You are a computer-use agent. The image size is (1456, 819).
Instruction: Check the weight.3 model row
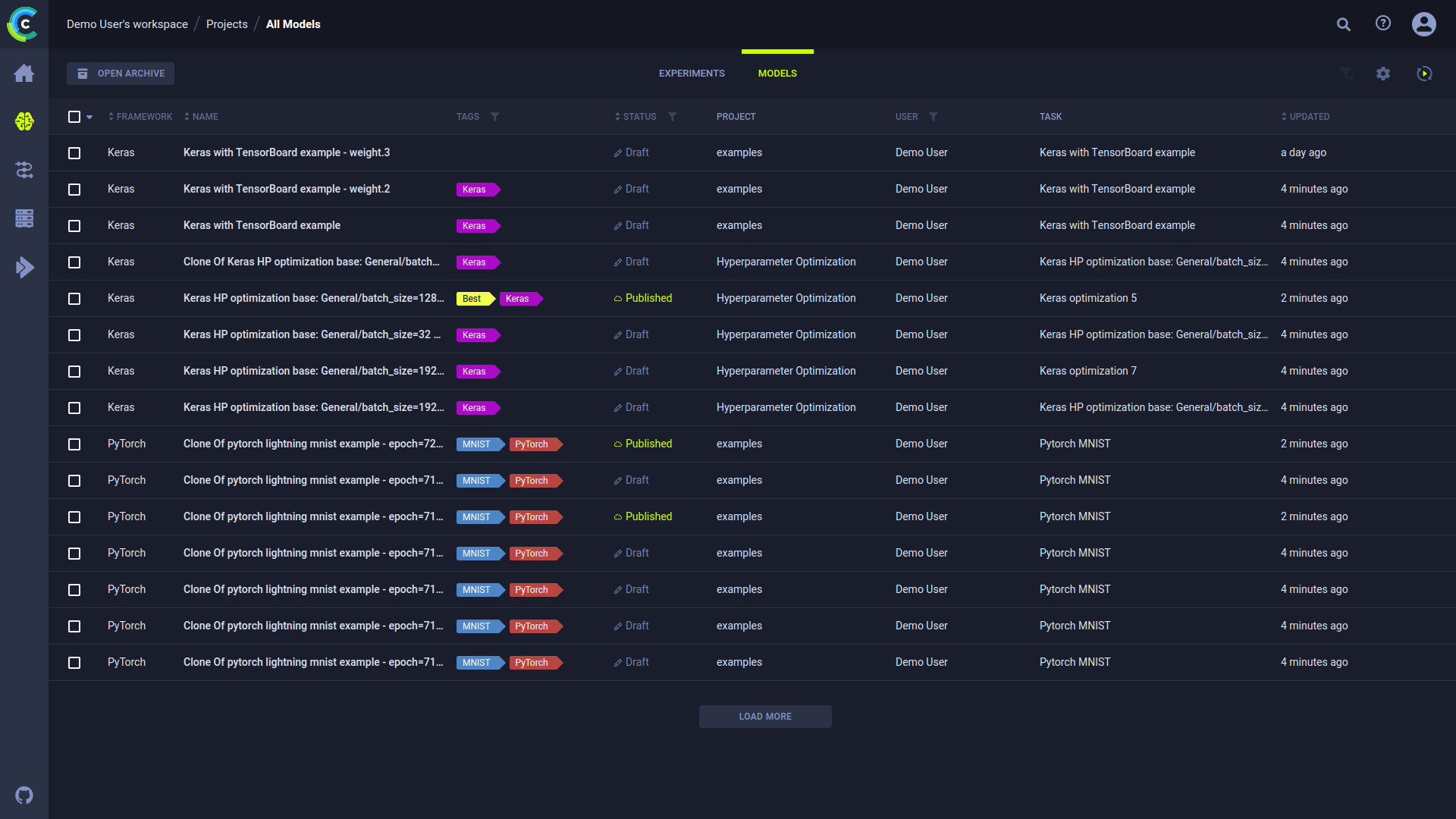(x=74, y=153)
